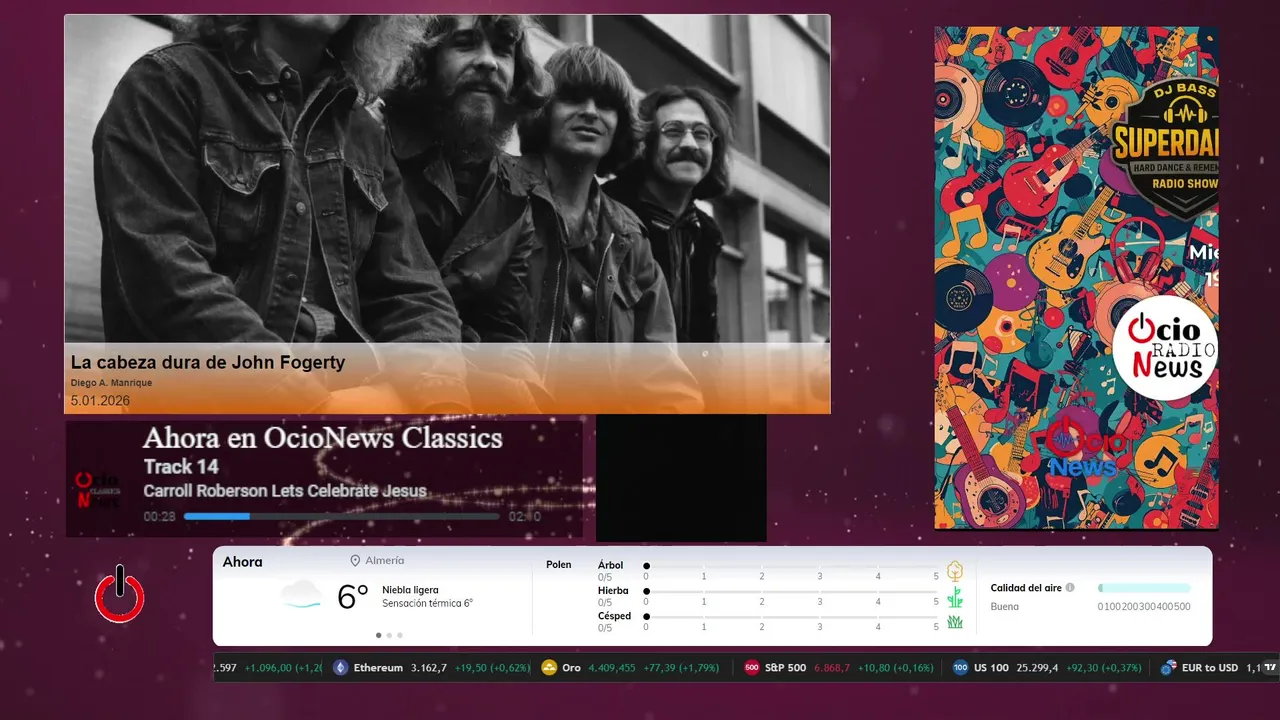Click the Oro gold ticker icon

(549, 668)
